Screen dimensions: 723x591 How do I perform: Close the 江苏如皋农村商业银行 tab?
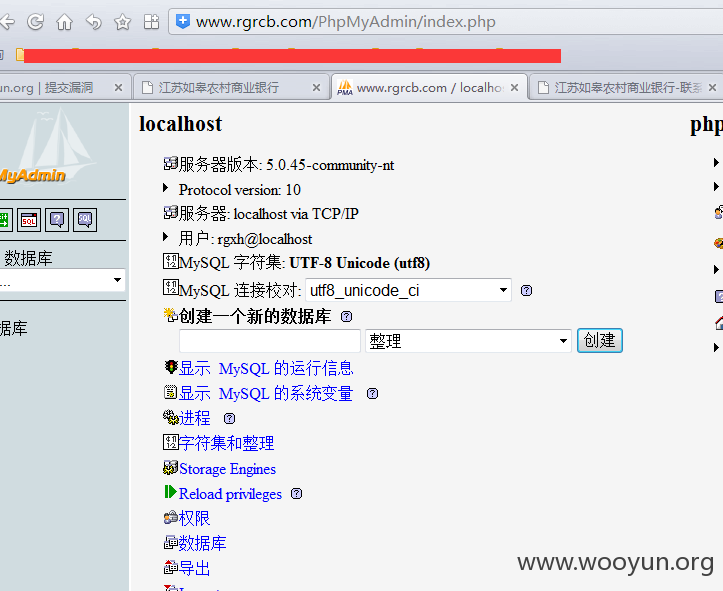click(316, 87)
